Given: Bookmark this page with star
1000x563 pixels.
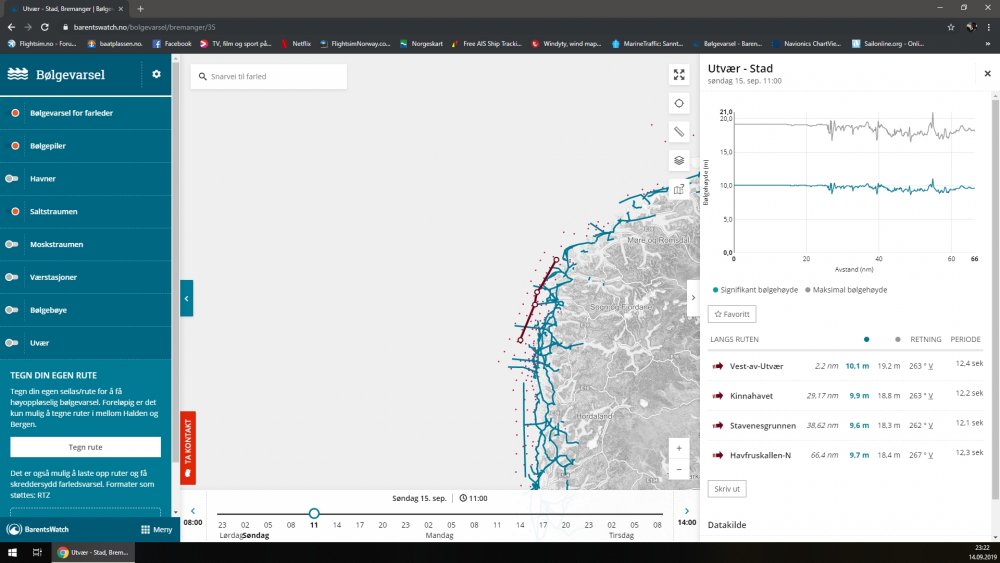Looking at the screenshot, I should tap(950, 27).
